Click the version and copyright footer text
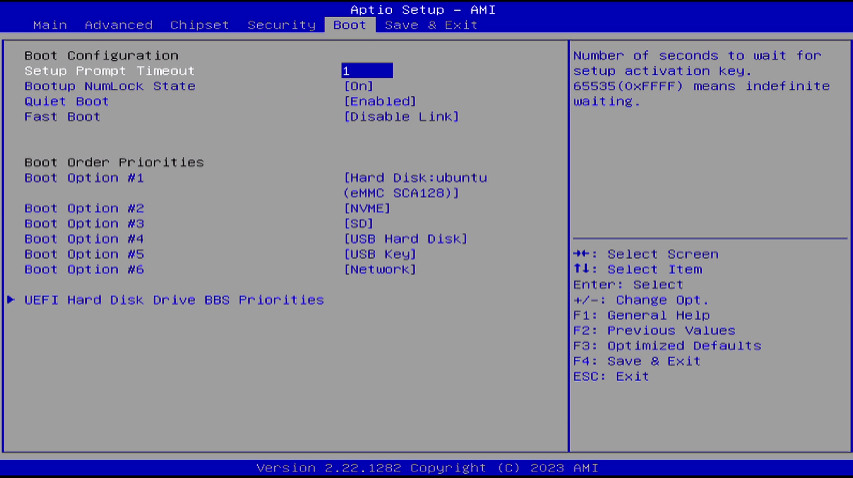This screenshot has width=853, height=478. coord(427,468)
